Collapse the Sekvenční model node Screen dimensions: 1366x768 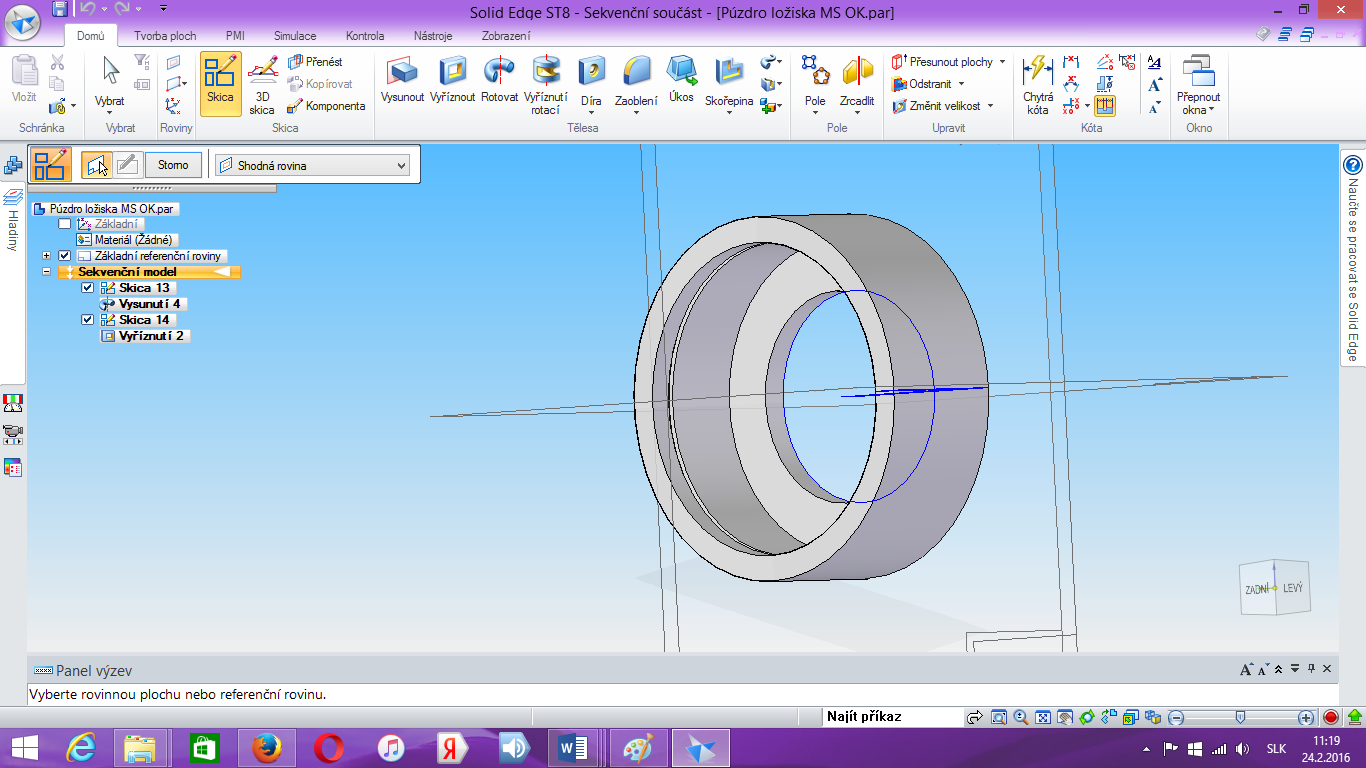click(x=46, y=272)
